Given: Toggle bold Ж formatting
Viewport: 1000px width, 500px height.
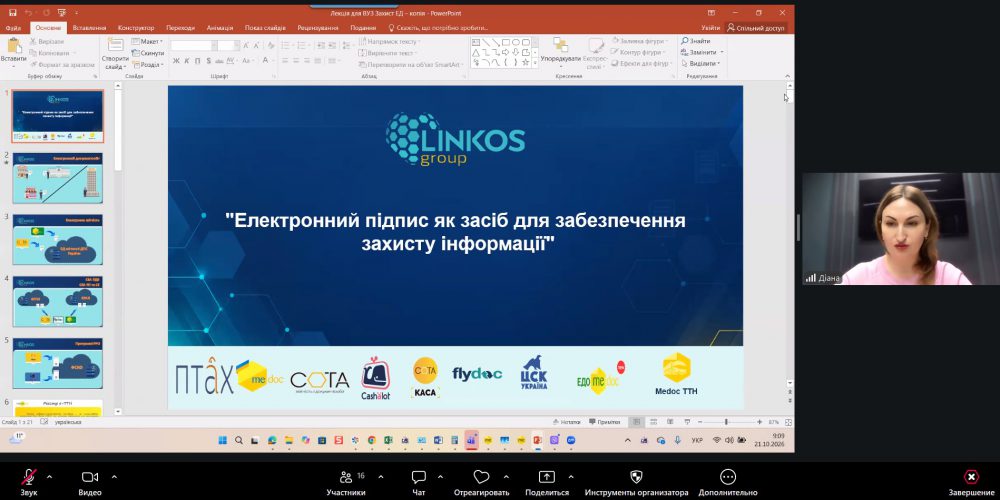Looking at the screenshot, I should tap(177, 61).
